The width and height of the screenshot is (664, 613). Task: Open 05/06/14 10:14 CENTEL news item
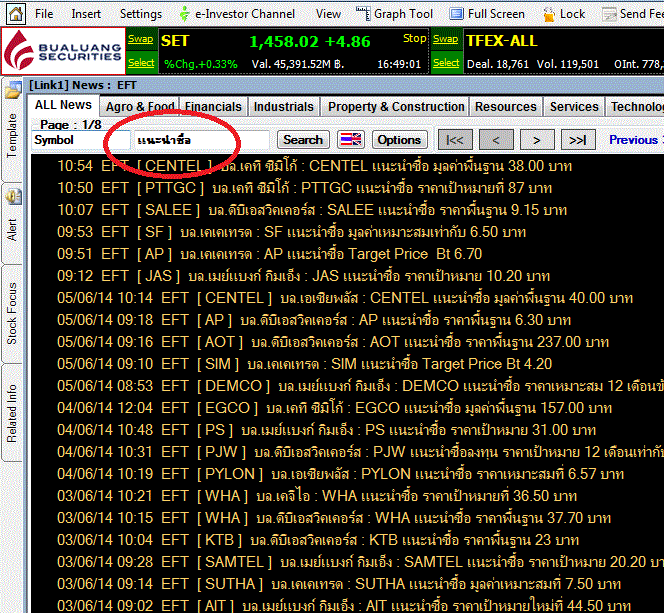click(345, 298)
